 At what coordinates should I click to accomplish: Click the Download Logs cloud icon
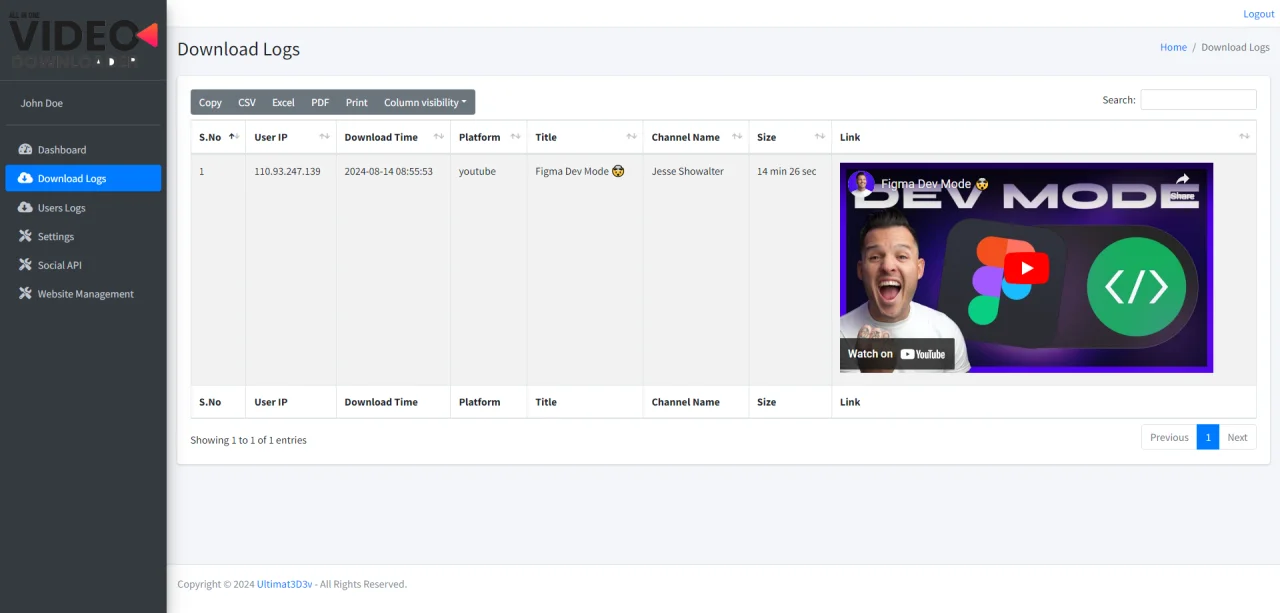(x=25, y=178)
